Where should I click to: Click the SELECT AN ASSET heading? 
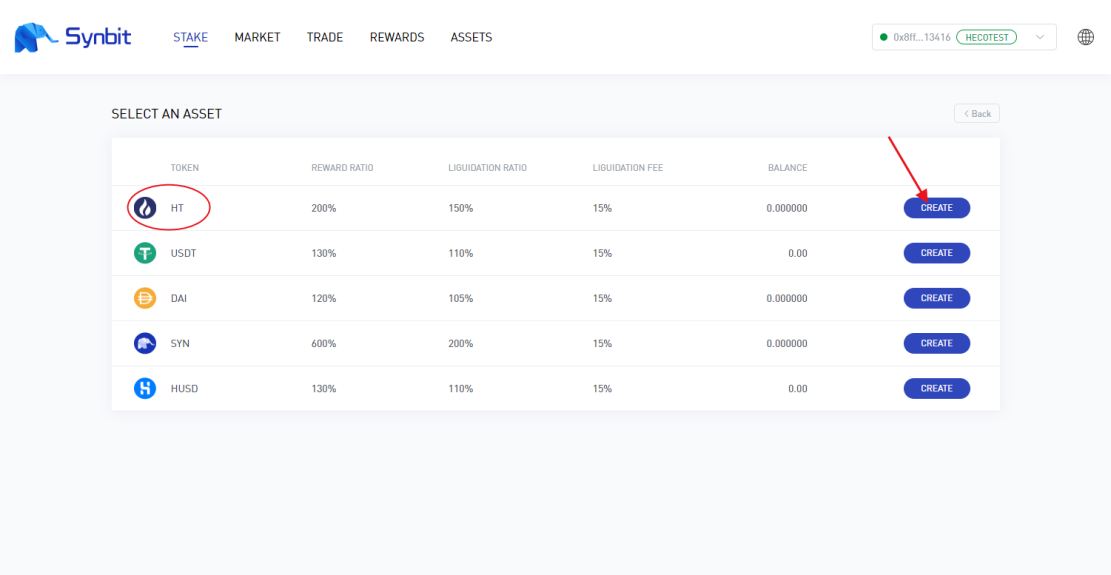click(167, 114)
